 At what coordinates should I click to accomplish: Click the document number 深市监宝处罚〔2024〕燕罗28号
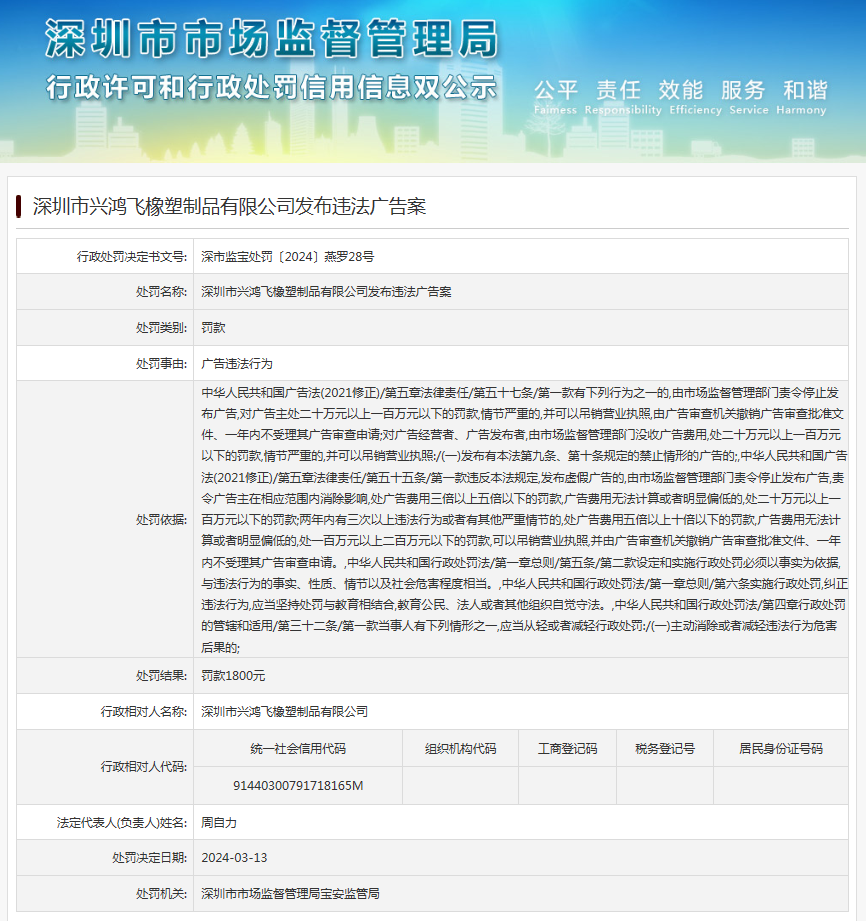tap(287, 257)
